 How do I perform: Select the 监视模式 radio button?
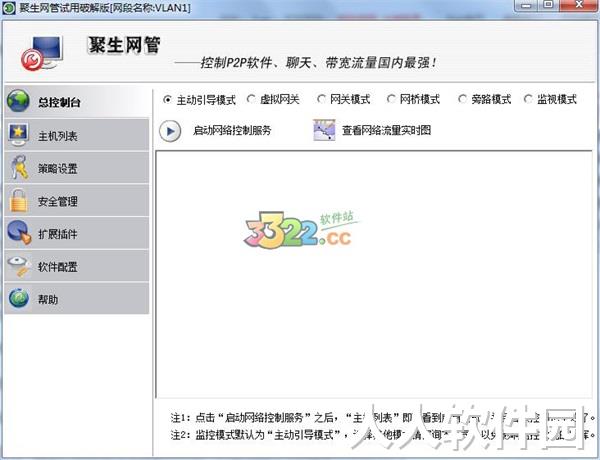click(x=528, y=99)
